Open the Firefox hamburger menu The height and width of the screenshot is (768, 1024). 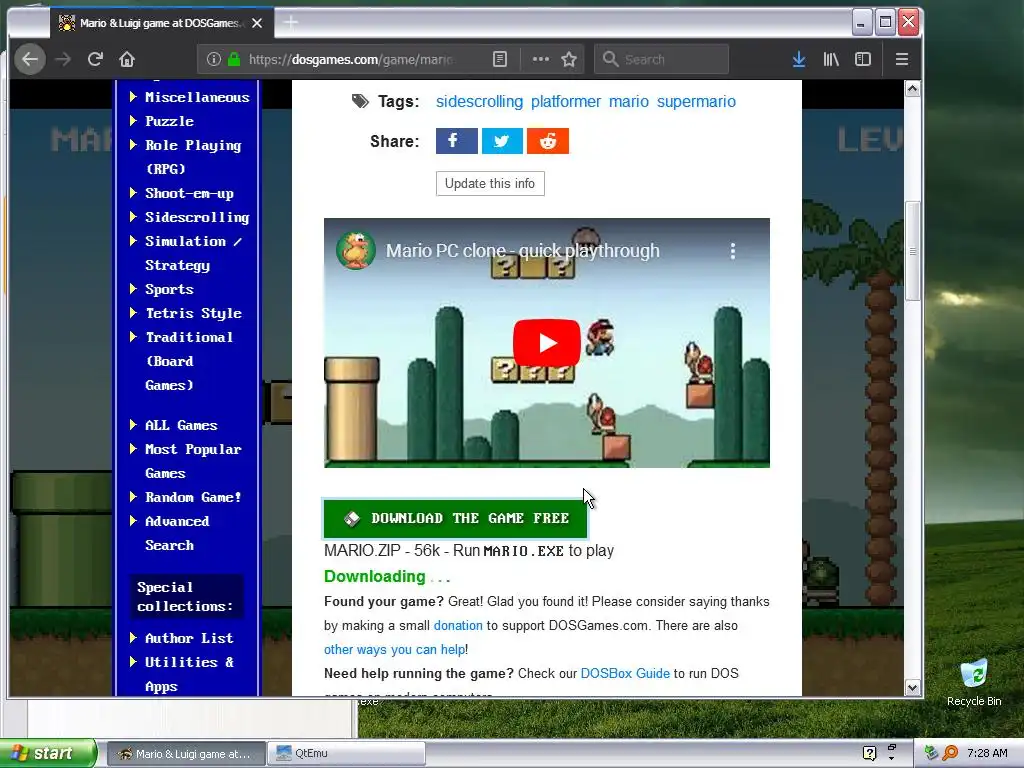[x=902, y=59]
